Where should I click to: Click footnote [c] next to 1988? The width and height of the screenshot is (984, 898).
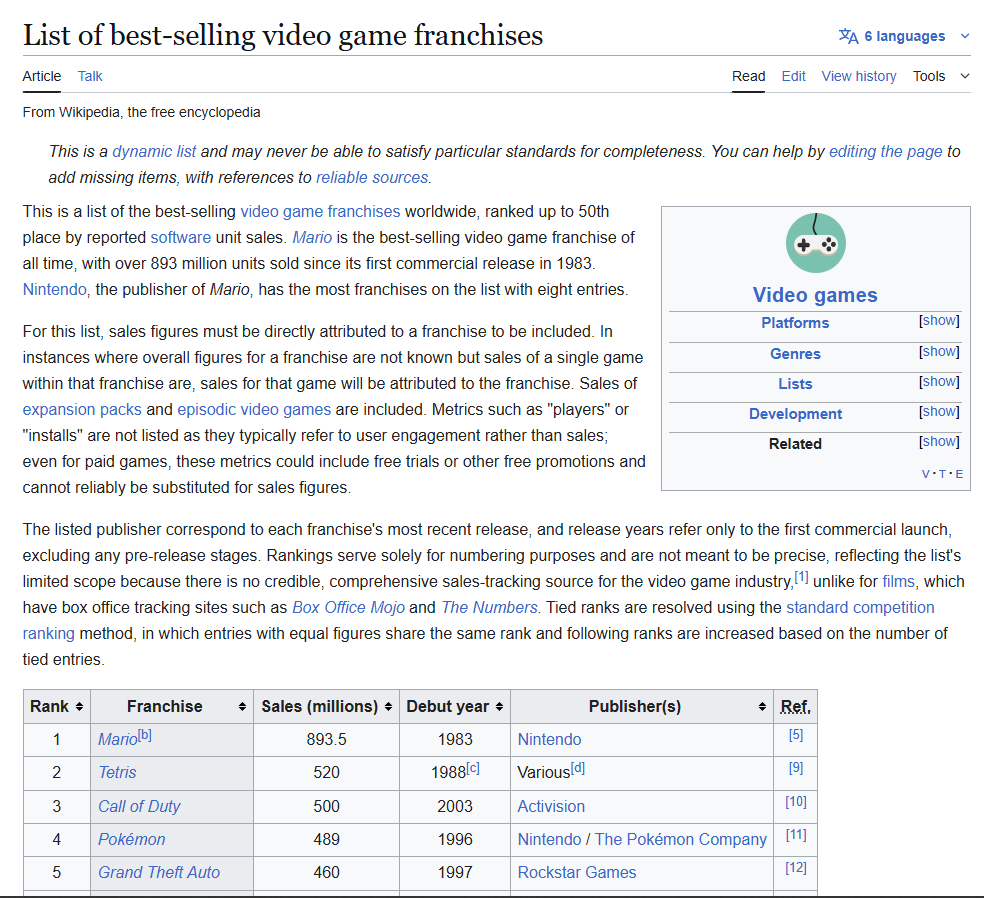coord(473,768)
